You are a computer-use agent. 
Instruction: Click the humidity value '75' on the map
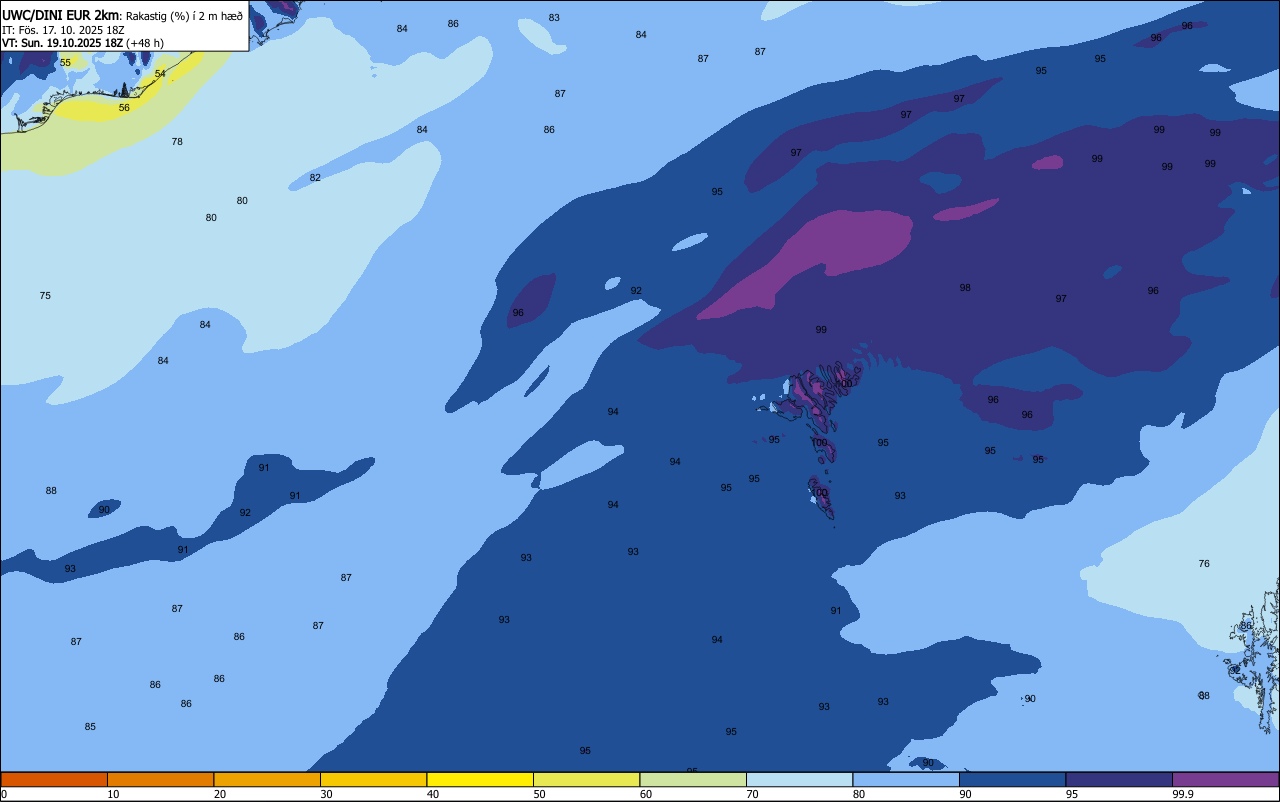[x=45, y=296]
